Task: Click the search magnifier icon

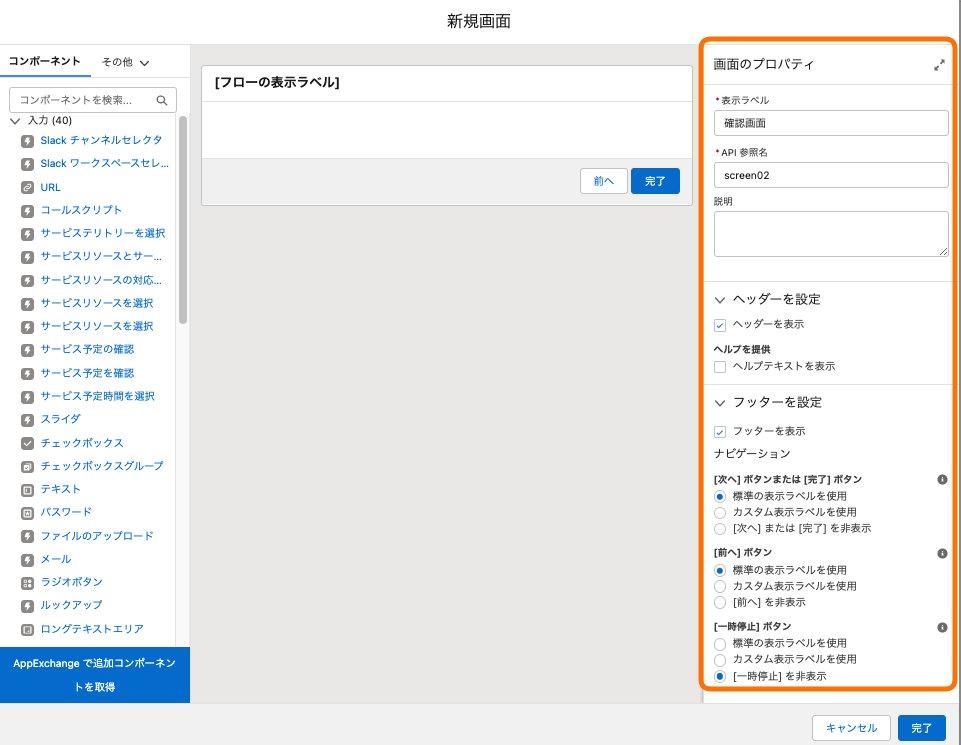Action: click(162, 100)
